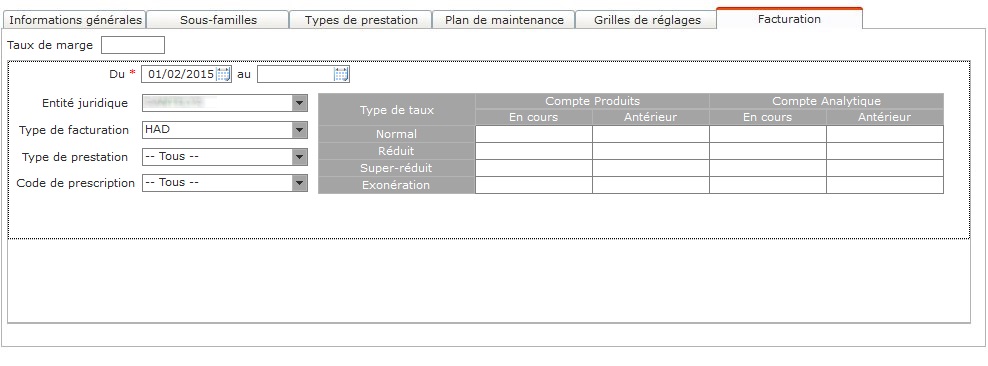
Task: Select Normal row Compte Analytique Antérieur cell
Action: pyautogui.click(x=885, y=134)
